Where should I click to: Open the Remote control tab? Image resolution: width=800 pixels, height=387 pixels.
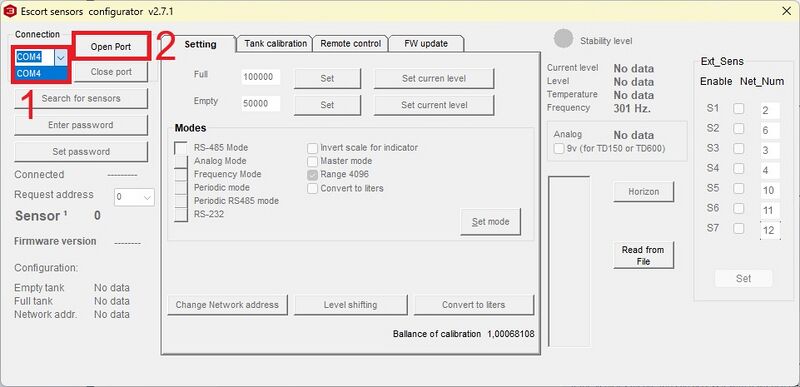pyautogui.click(x=351, y=44)
